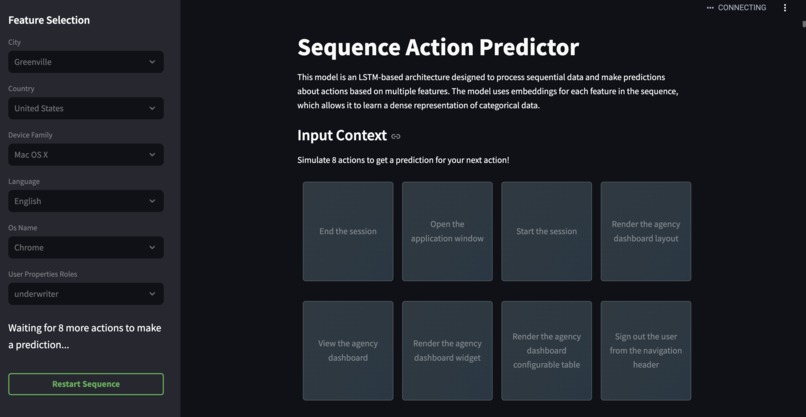This screenshot has width=806, height=417.
Task: Choose Render the agency dashboard widget action
Action: [x=447, y=351]
